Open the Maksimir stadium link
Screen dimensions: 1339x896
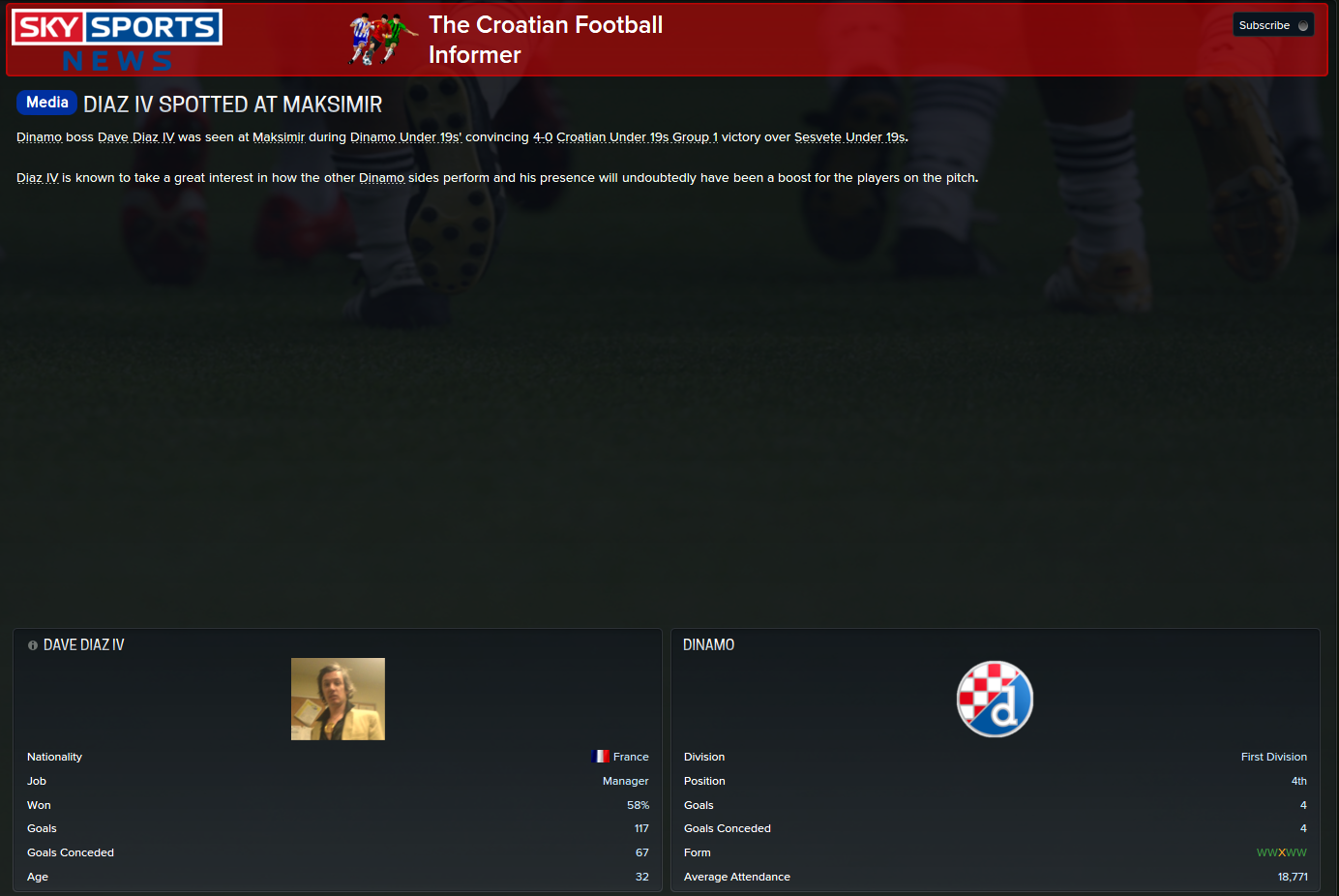[x=279, y=137]
